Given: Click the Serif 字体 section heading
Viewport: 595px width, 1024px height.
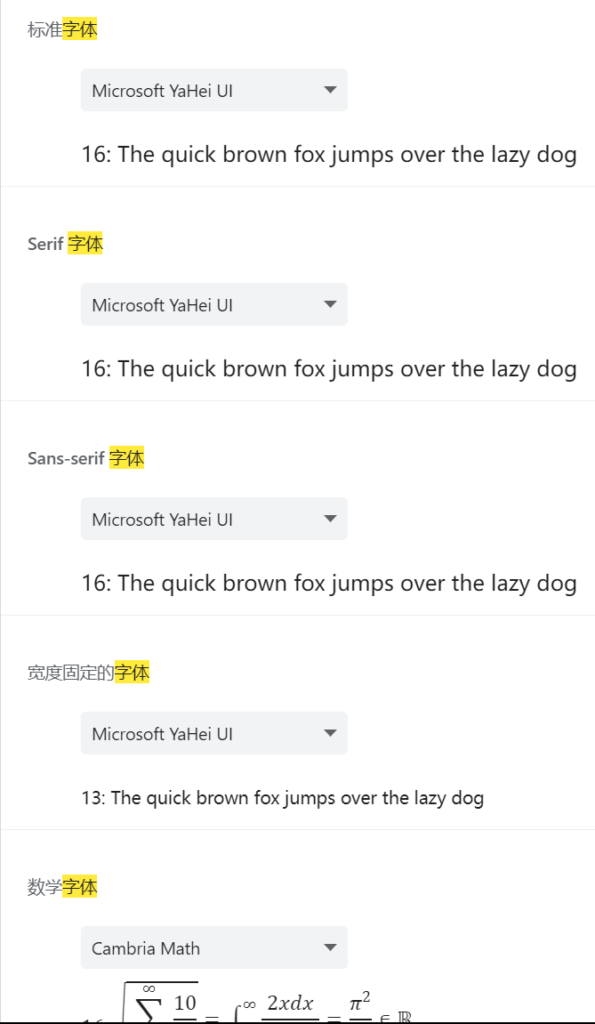Looking at the screenshot, I should coord(65,244).
